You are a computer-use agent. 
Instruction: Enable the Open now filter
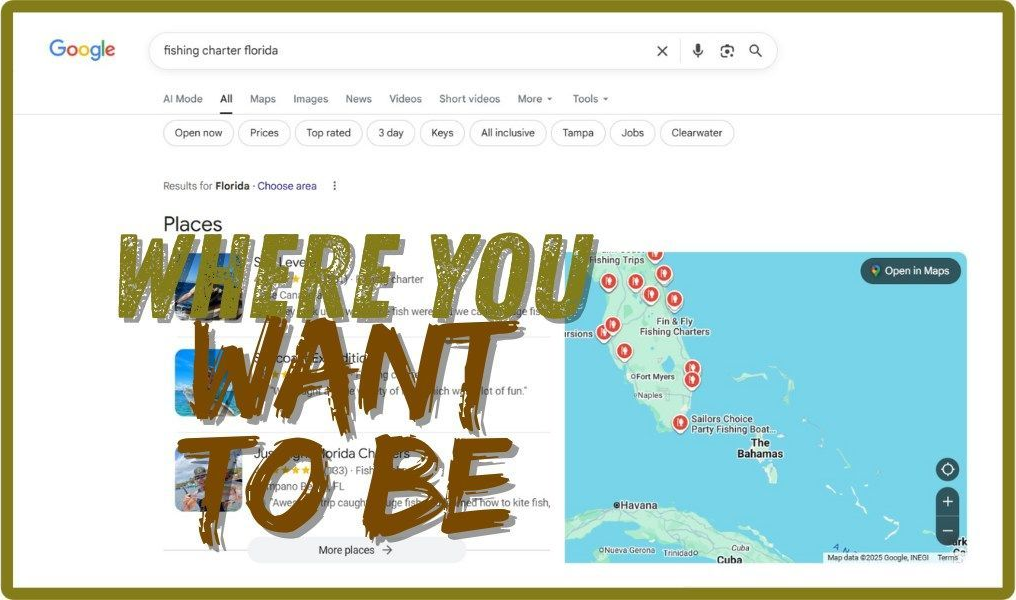[x=197, y=132]
